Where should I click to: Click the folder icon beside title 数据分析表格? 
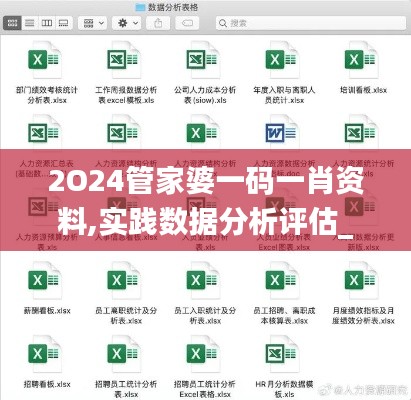point(140,7)
